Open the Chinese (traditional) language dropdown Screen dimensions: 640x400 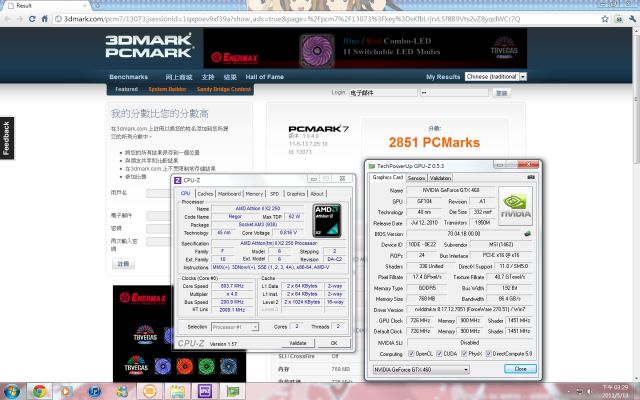[x=496, y=76]
